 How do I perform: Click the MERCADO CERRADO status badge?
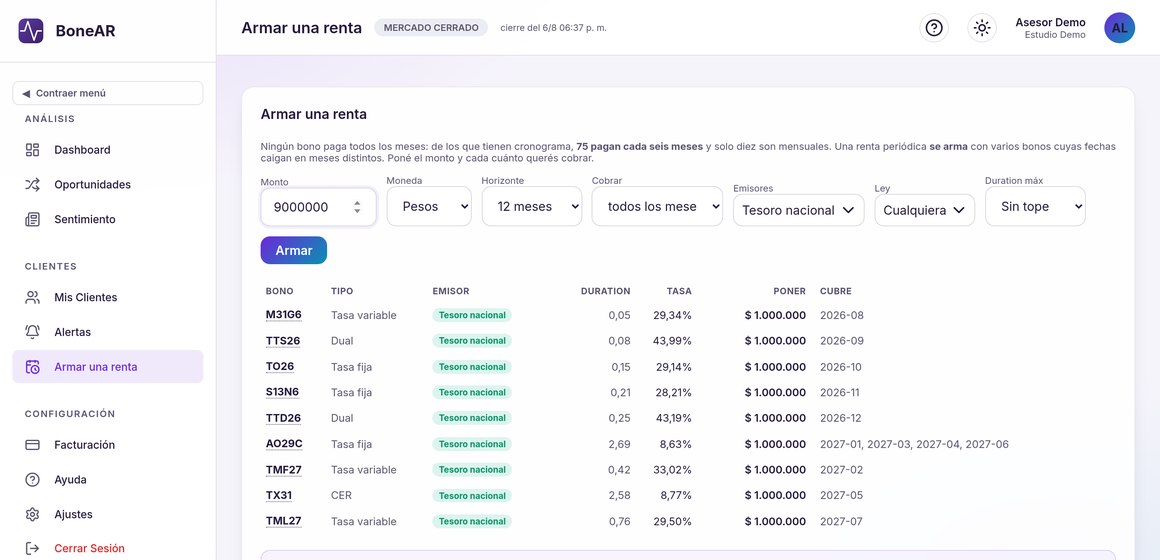click(431, 28)
